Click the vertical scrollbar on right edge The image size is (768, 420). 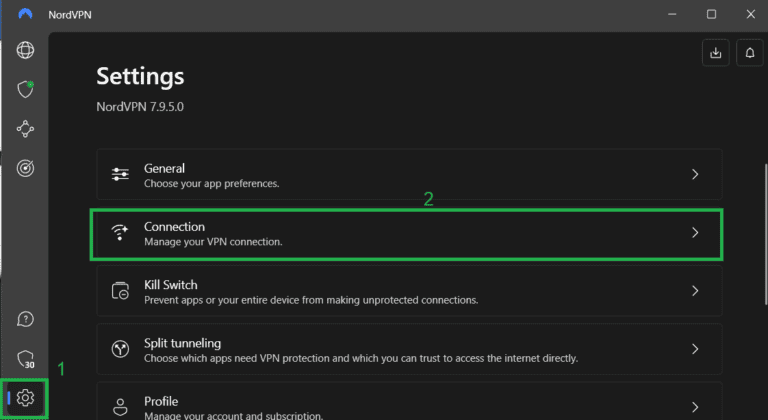(x=764, y=230)
